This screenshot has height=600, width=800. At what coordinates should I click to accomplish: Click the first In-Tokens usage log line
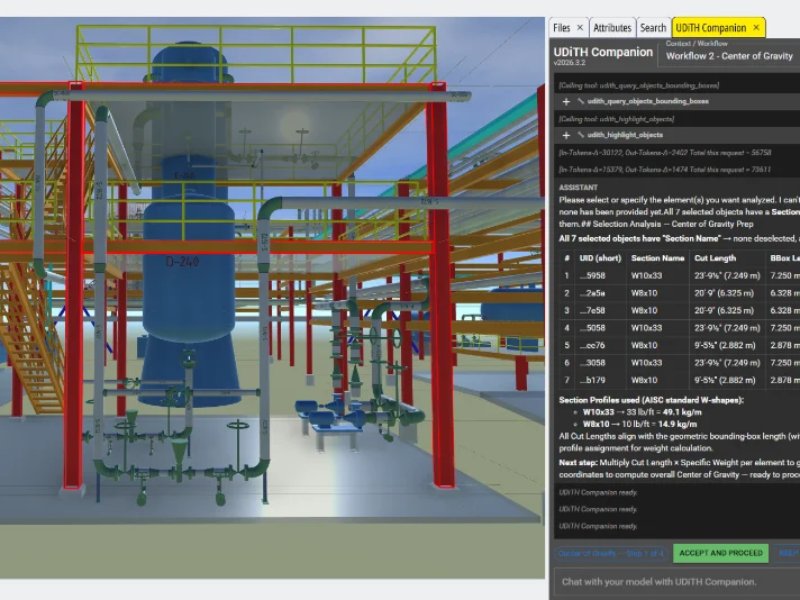click(x=665, y=153)
